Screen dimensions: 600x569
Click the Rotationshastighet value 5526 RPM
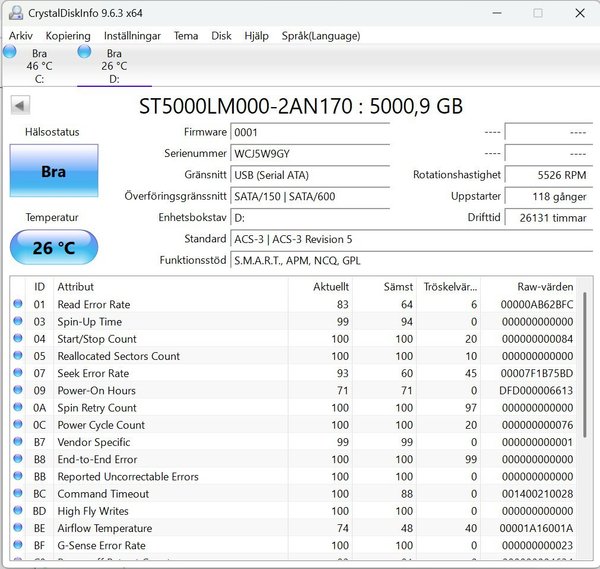[x=549, y=175]
